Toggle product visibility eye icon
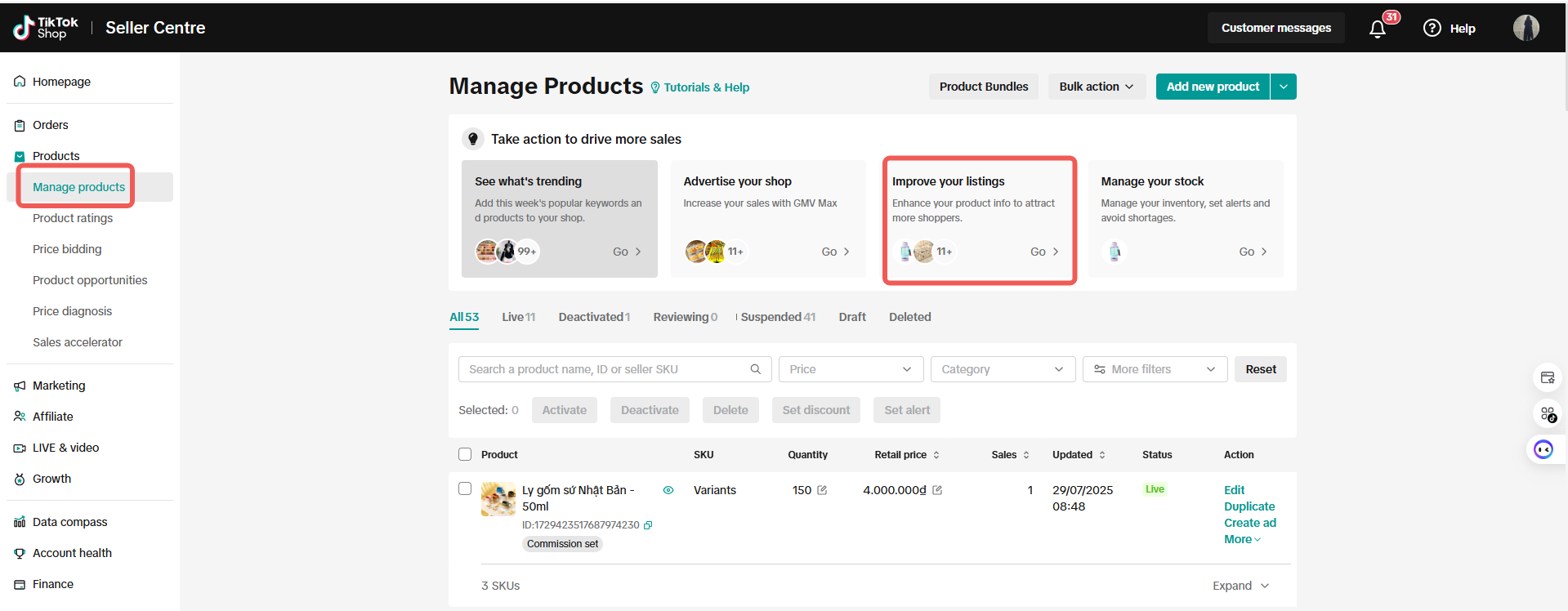Screen dimensions: 1568x611 point(668,490)
